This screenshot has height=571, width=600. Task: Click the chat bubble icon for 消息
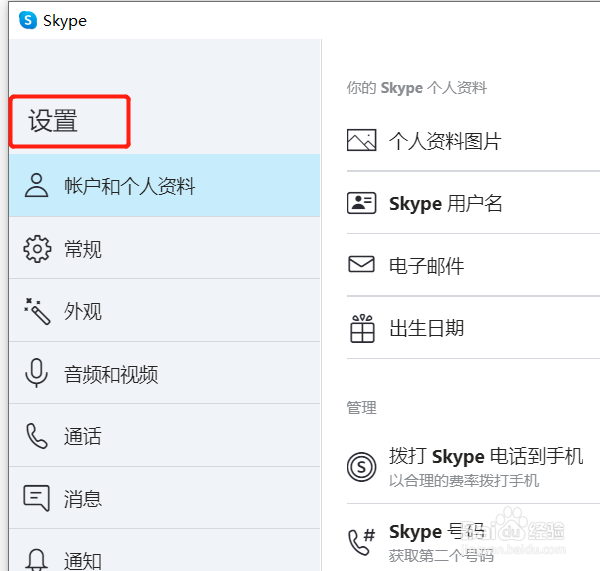point(36,498)
